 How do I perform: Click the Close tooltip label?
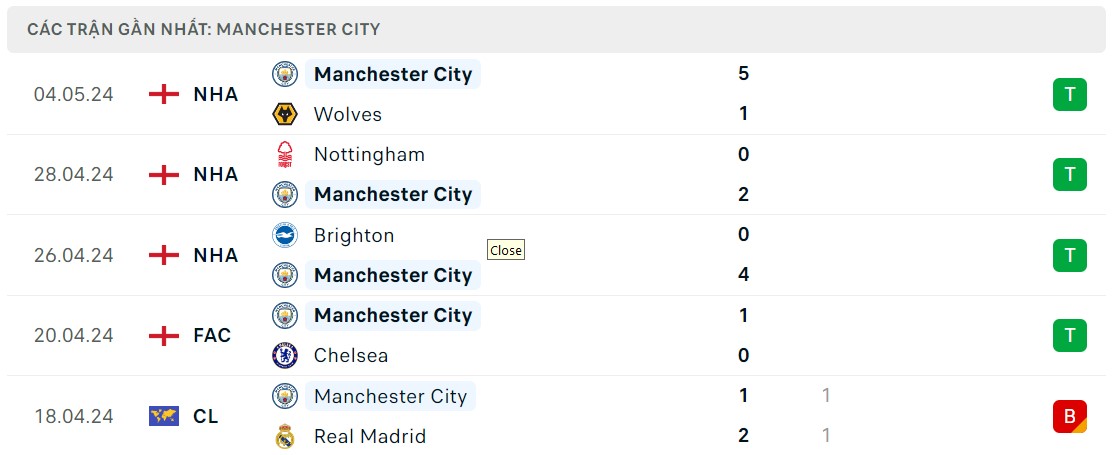pyautogui.click(x=506, y=250)
